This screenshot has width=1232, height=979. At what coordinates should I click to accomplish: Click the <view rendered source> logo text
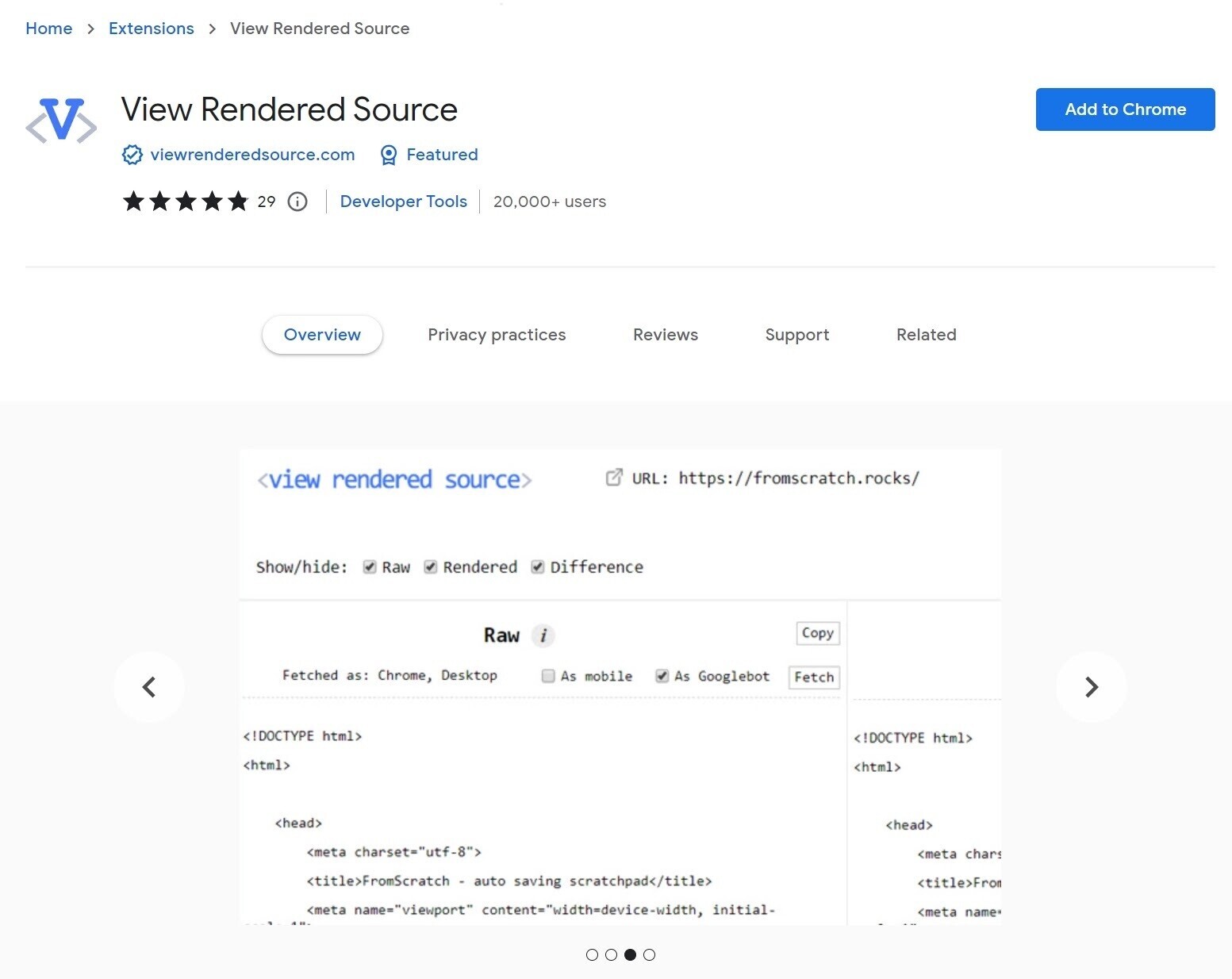point(394,480)
